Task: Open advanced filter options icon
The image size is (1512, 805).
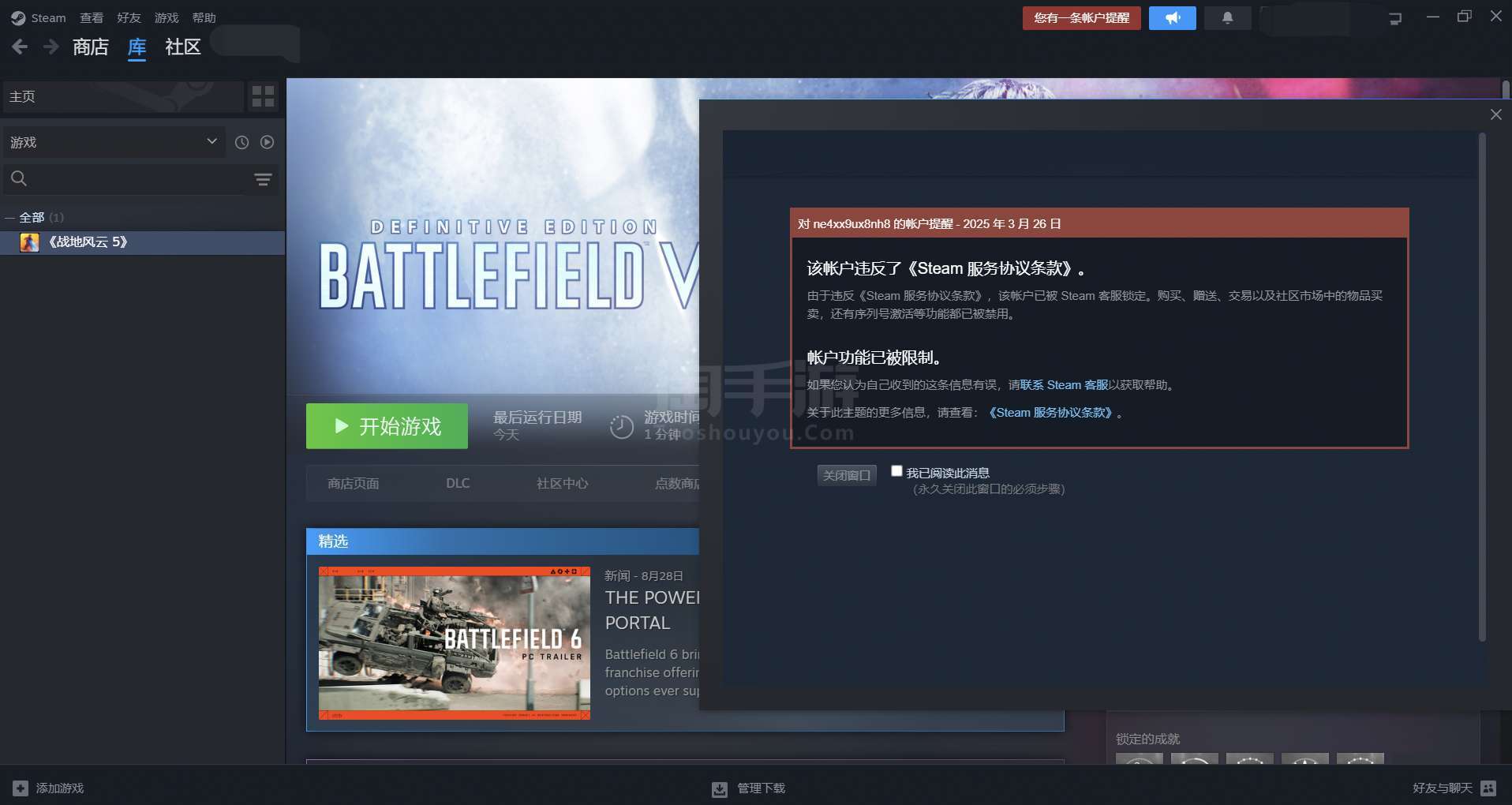Action: click(x=263, y=179)
